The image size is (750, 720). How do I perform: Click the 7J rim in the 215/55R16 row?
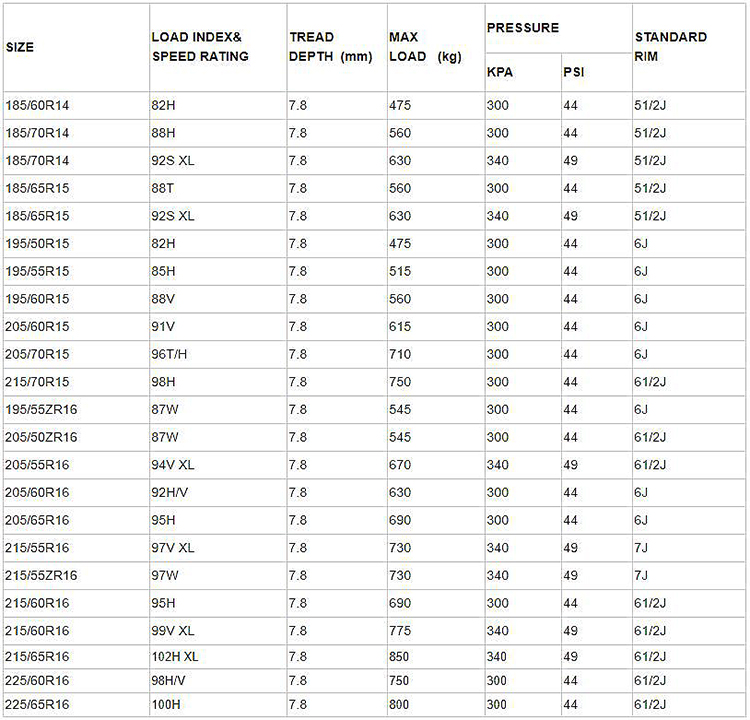click(641, 548)
